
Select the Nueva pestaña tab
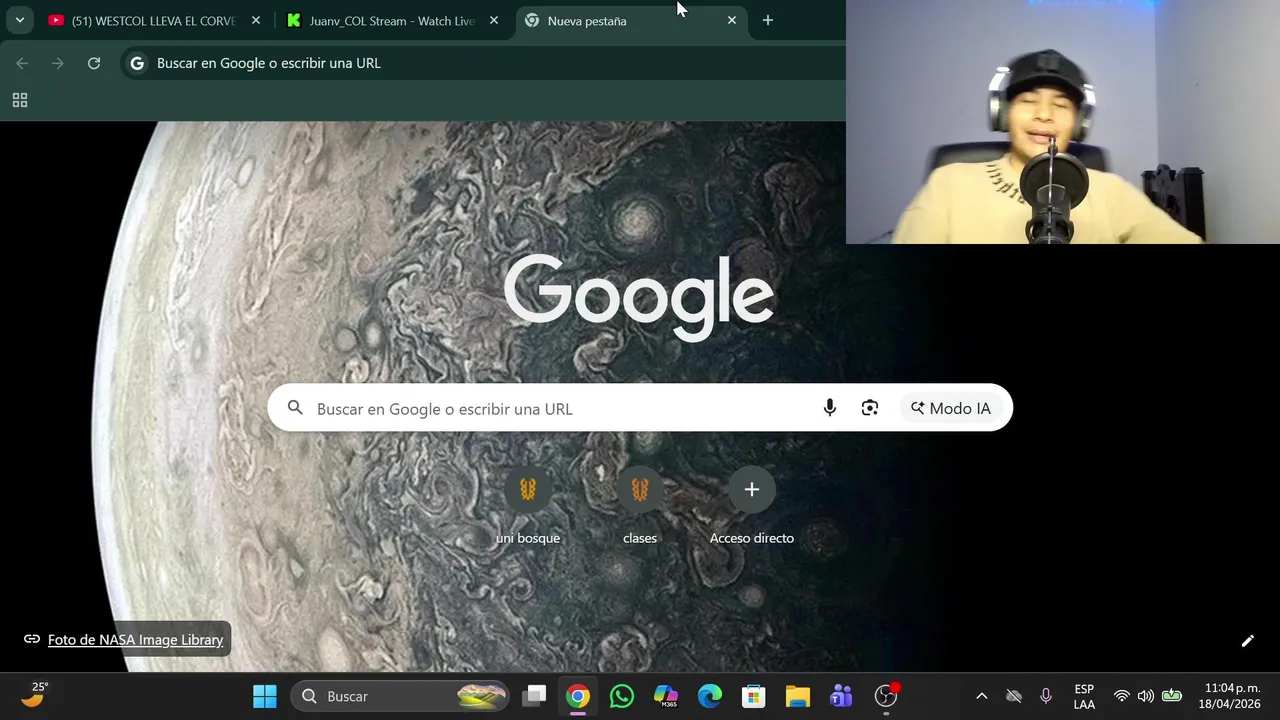click(x=630, y=20)
